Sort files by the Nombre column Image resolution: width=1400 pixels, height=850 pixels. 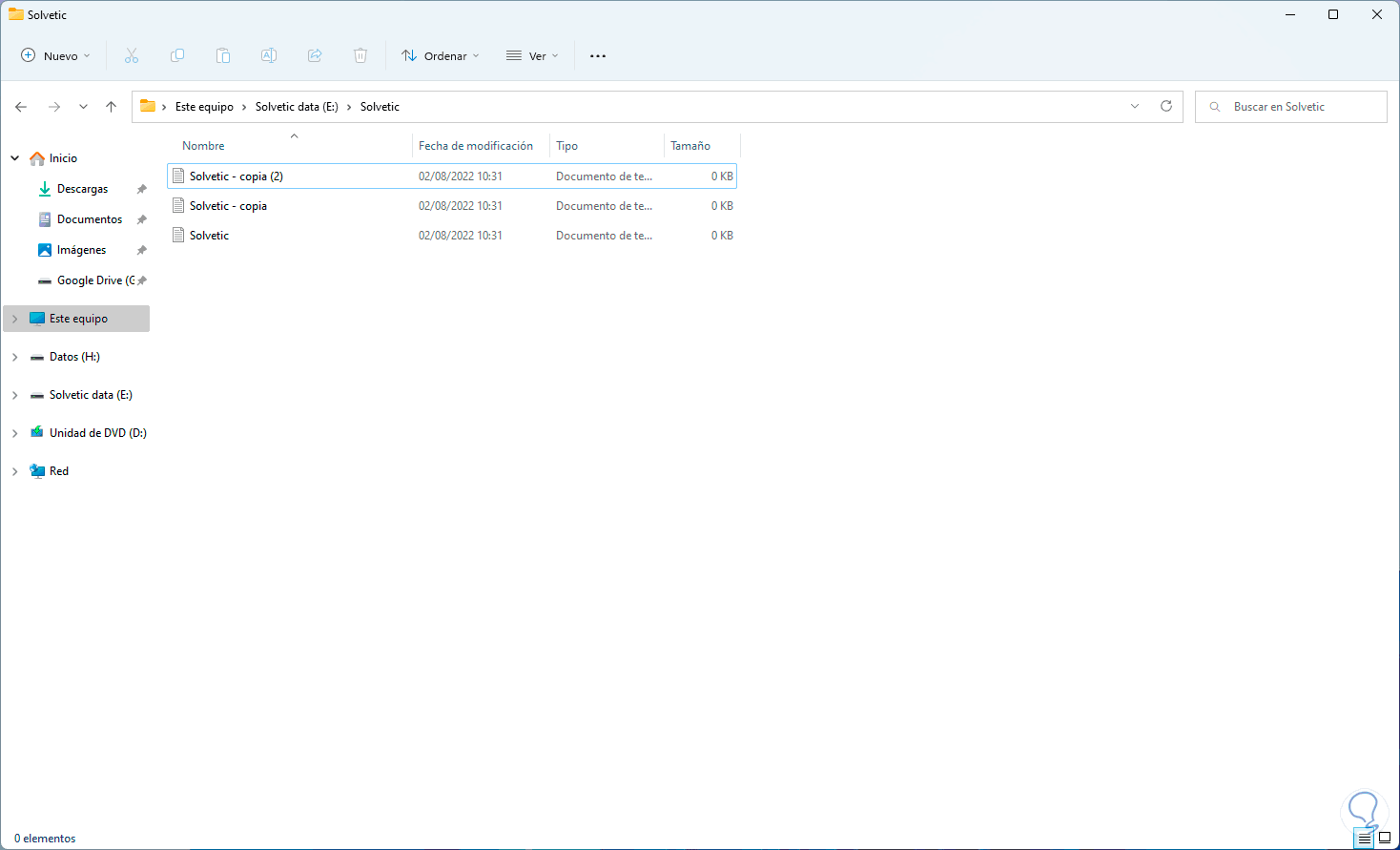(203, 146)
